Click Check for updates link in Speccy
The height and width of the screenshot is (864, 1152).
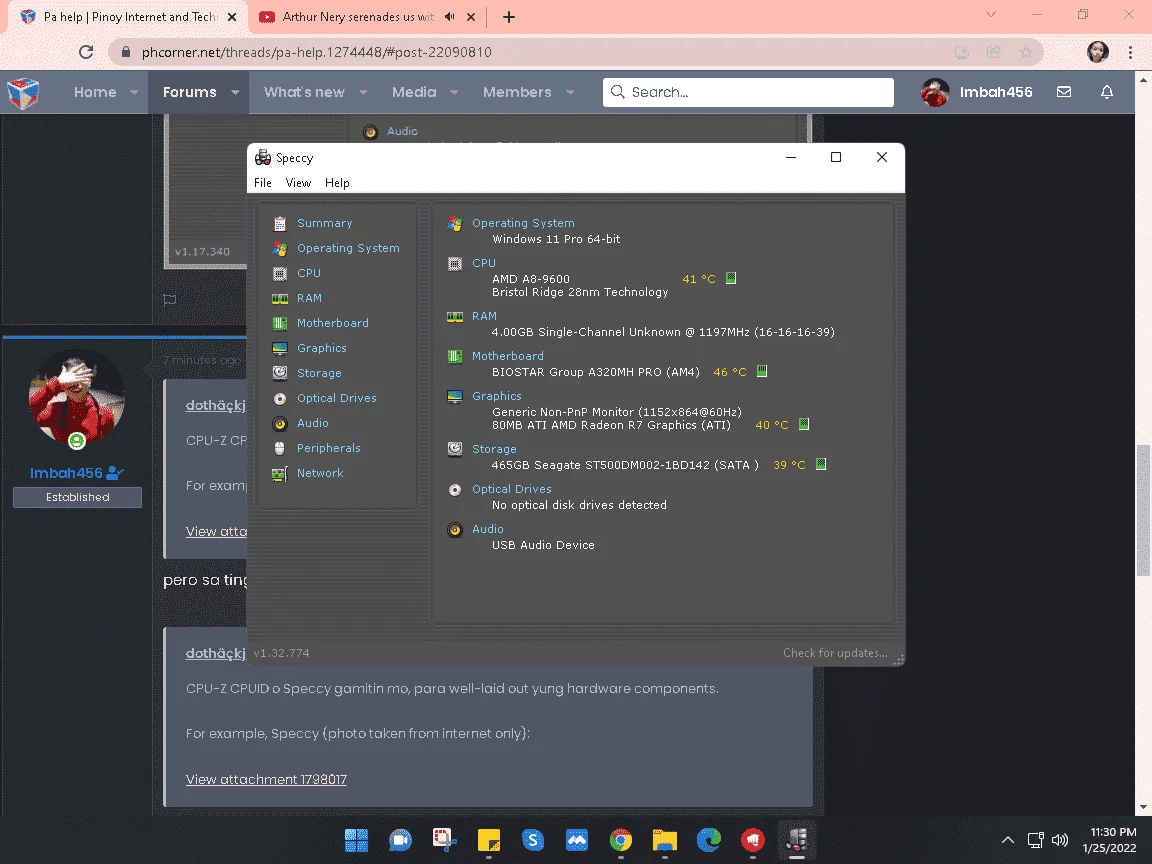pyautogui.click(x=835, y=653)
